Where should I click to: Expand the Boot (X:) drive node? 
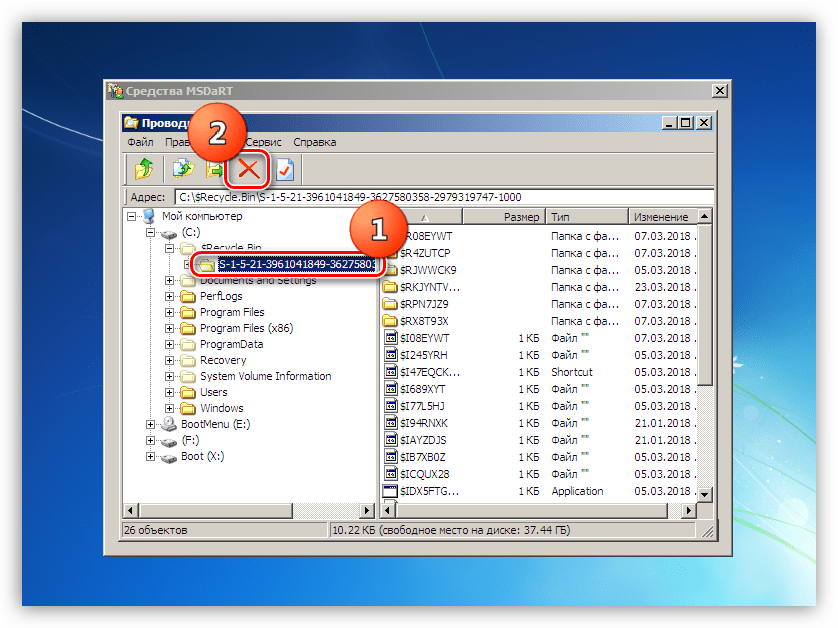151,457
